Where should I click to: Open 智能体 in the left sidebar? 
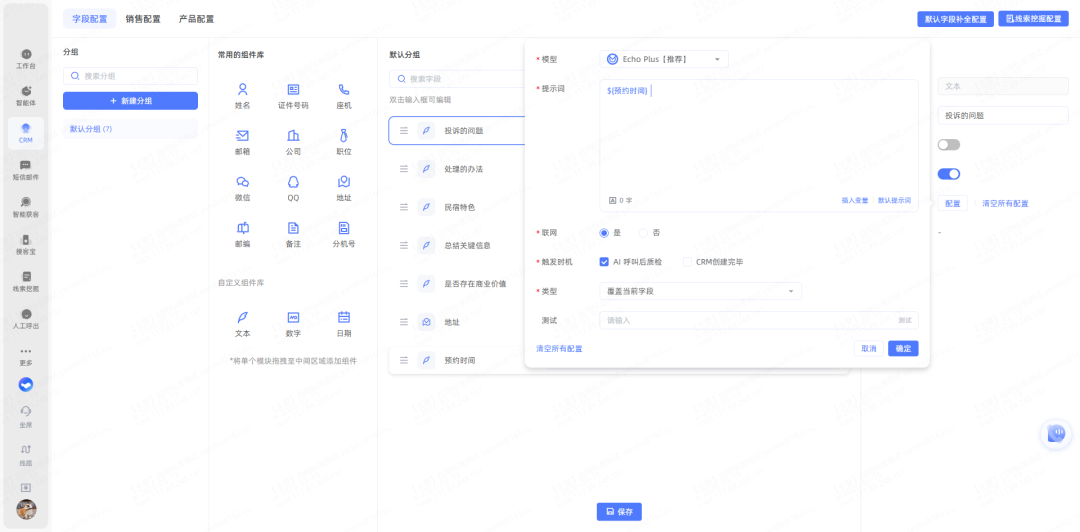click(x=26, y=91)
